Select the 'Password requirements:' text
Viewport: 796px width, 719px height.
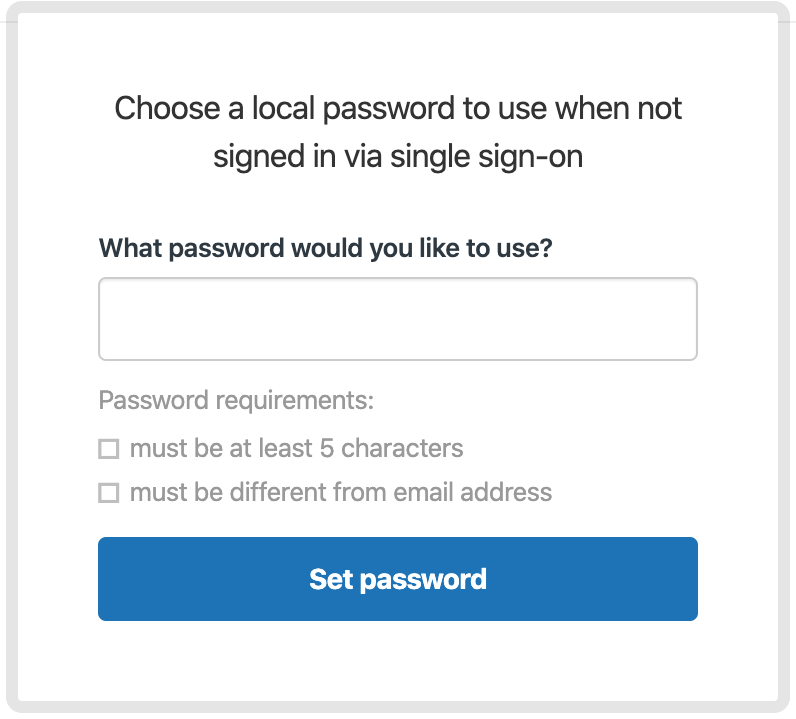coord(236,401)
